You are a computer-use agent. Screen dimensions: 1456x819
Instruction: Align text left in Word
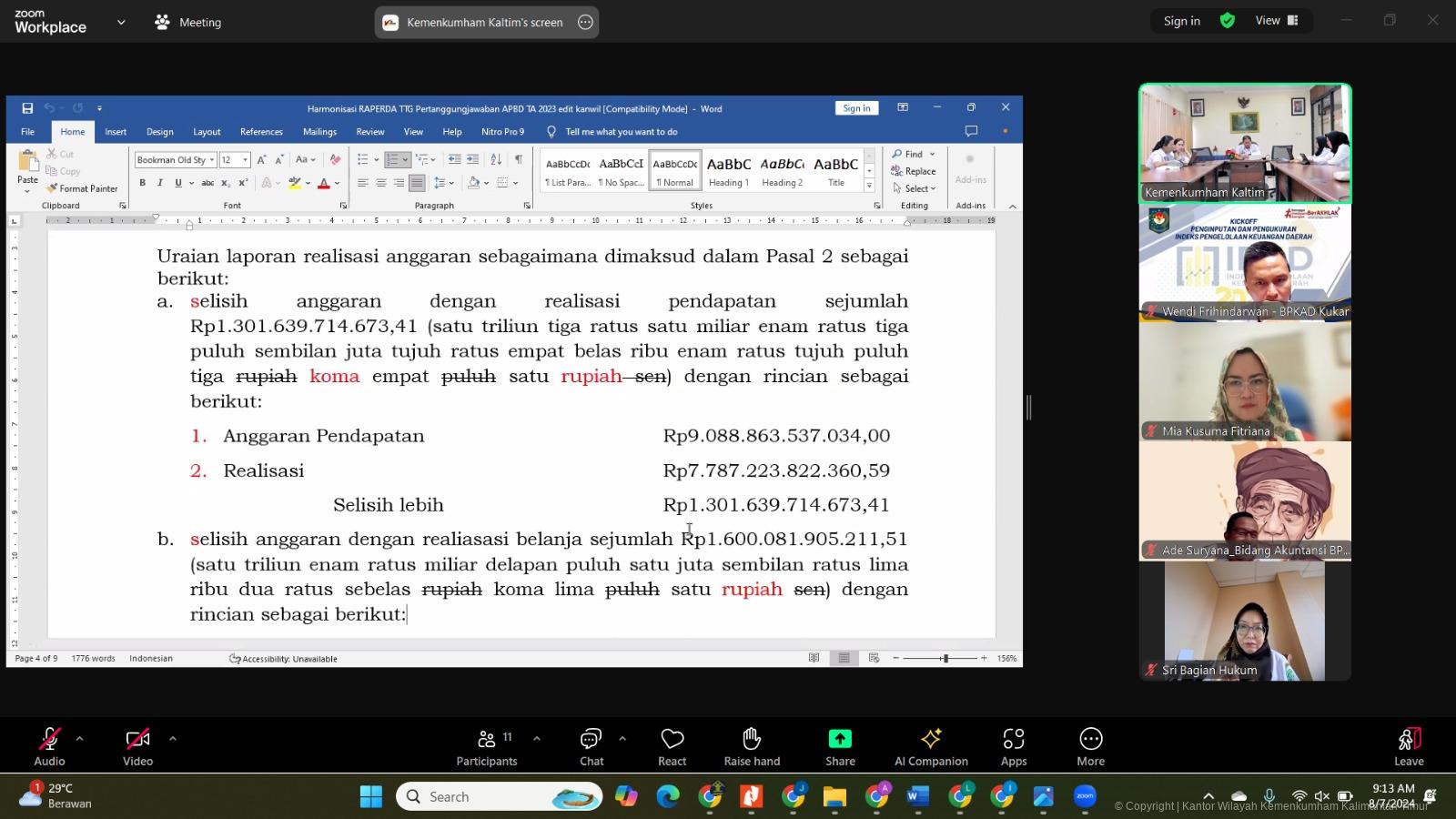point(362,183)
